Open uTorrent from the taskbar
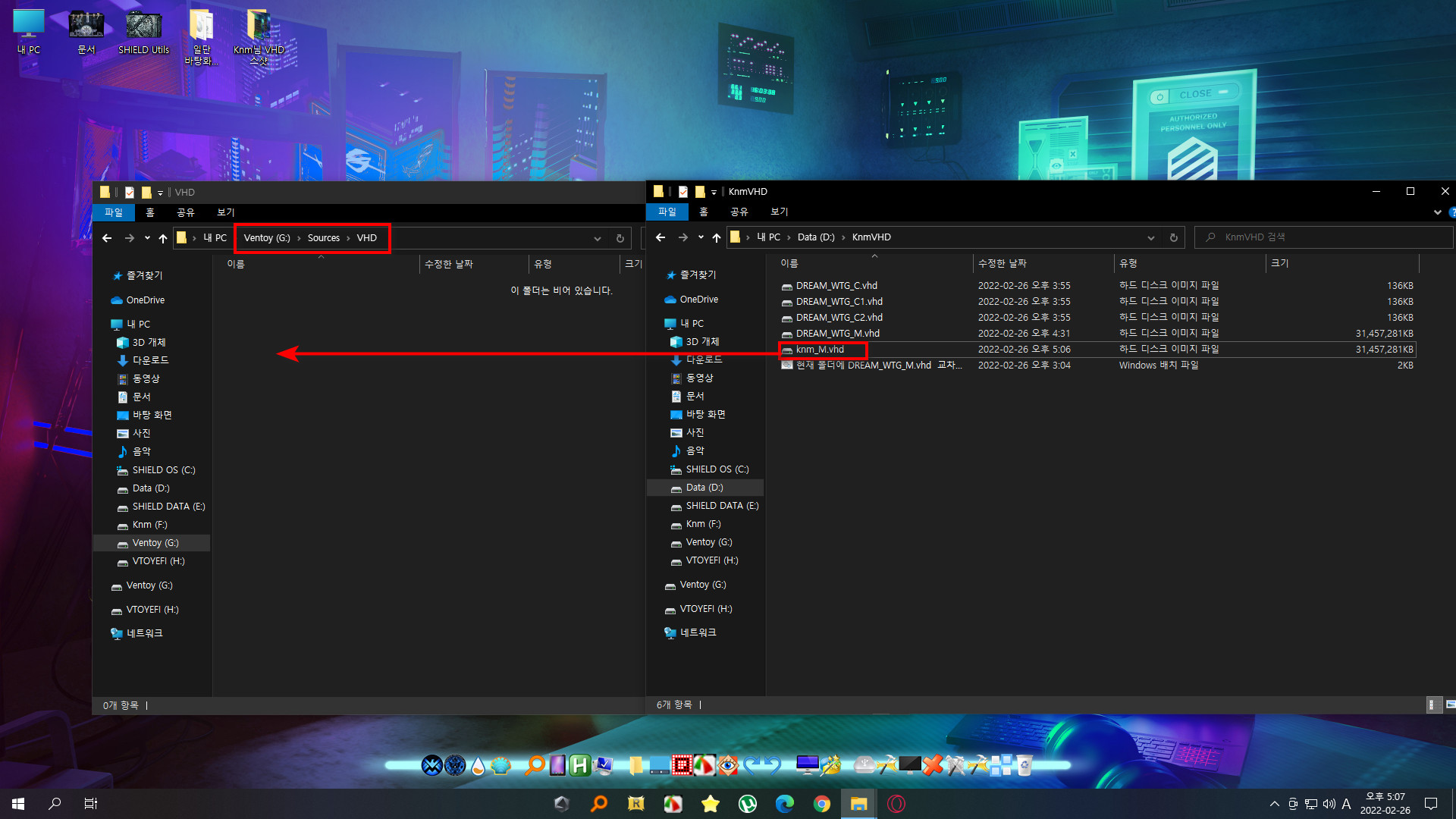1456x819 pixels. [x=748, y=804]
